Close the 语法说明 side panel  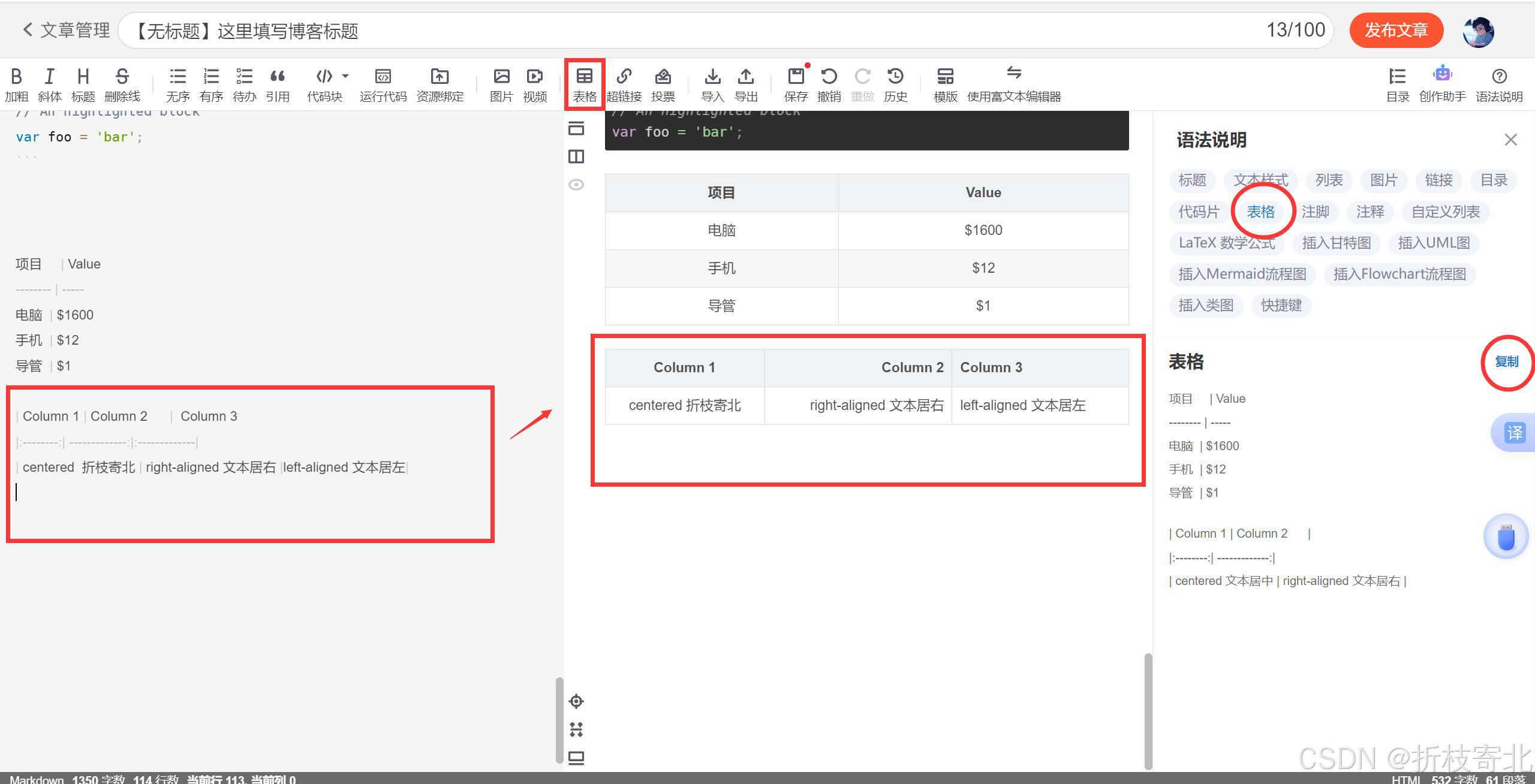tap(1510, 140)
